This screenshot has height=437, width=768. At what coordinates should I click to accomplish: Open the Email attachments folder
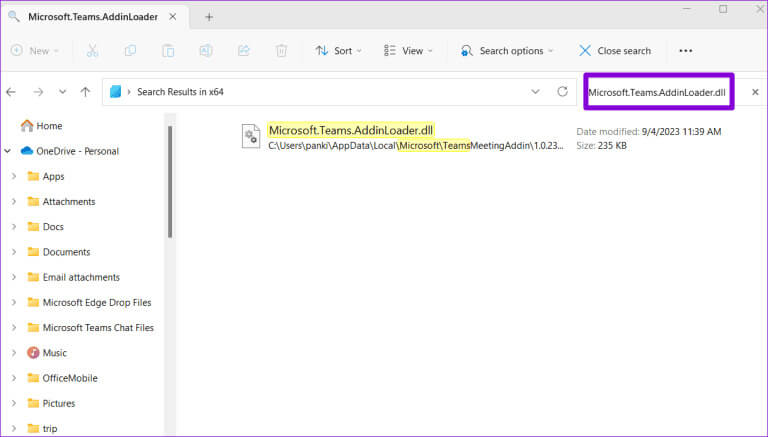(73, 277)
